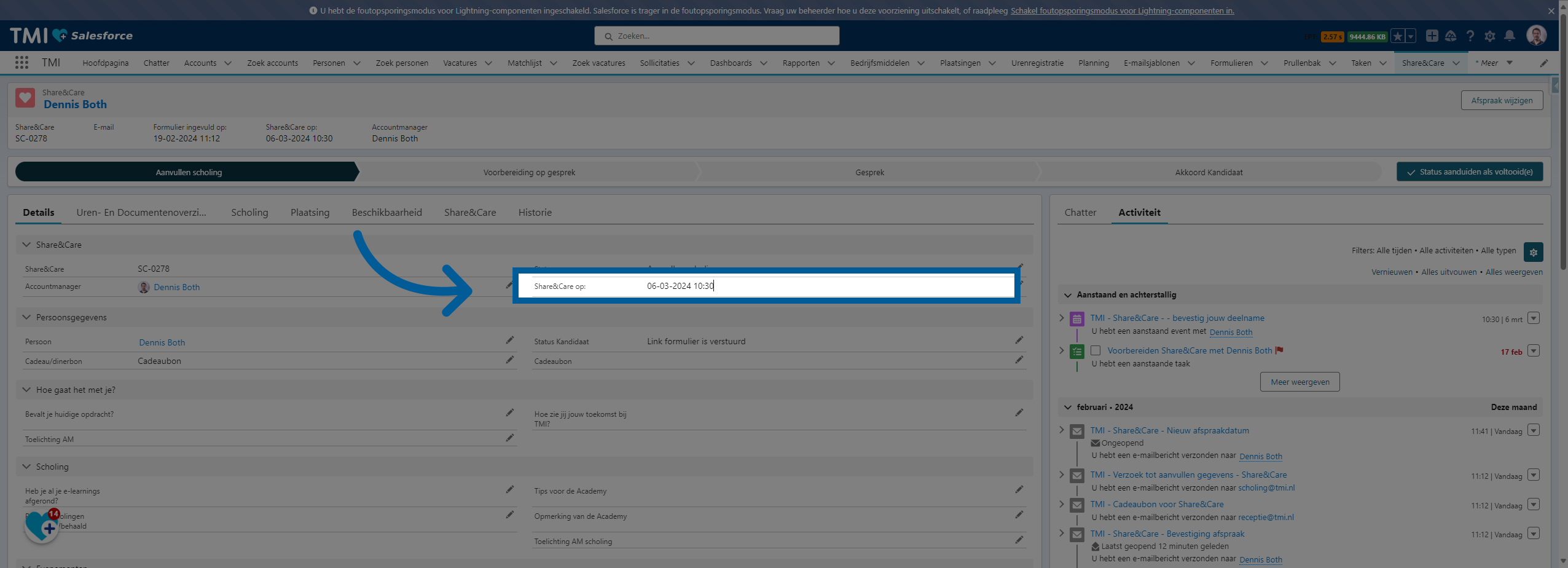Edit the Toelichting AM pencil icon

pos(509,438)
